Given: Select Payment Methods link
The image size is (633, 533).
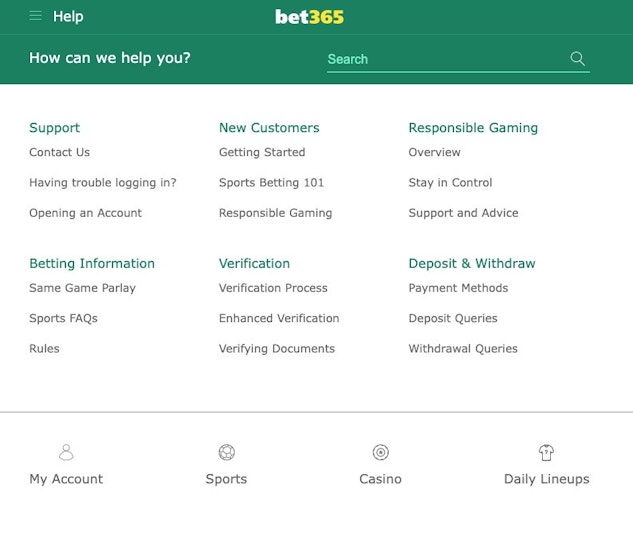Looking at the screenshot, I should pyautogui.click(x=458, y=288).
